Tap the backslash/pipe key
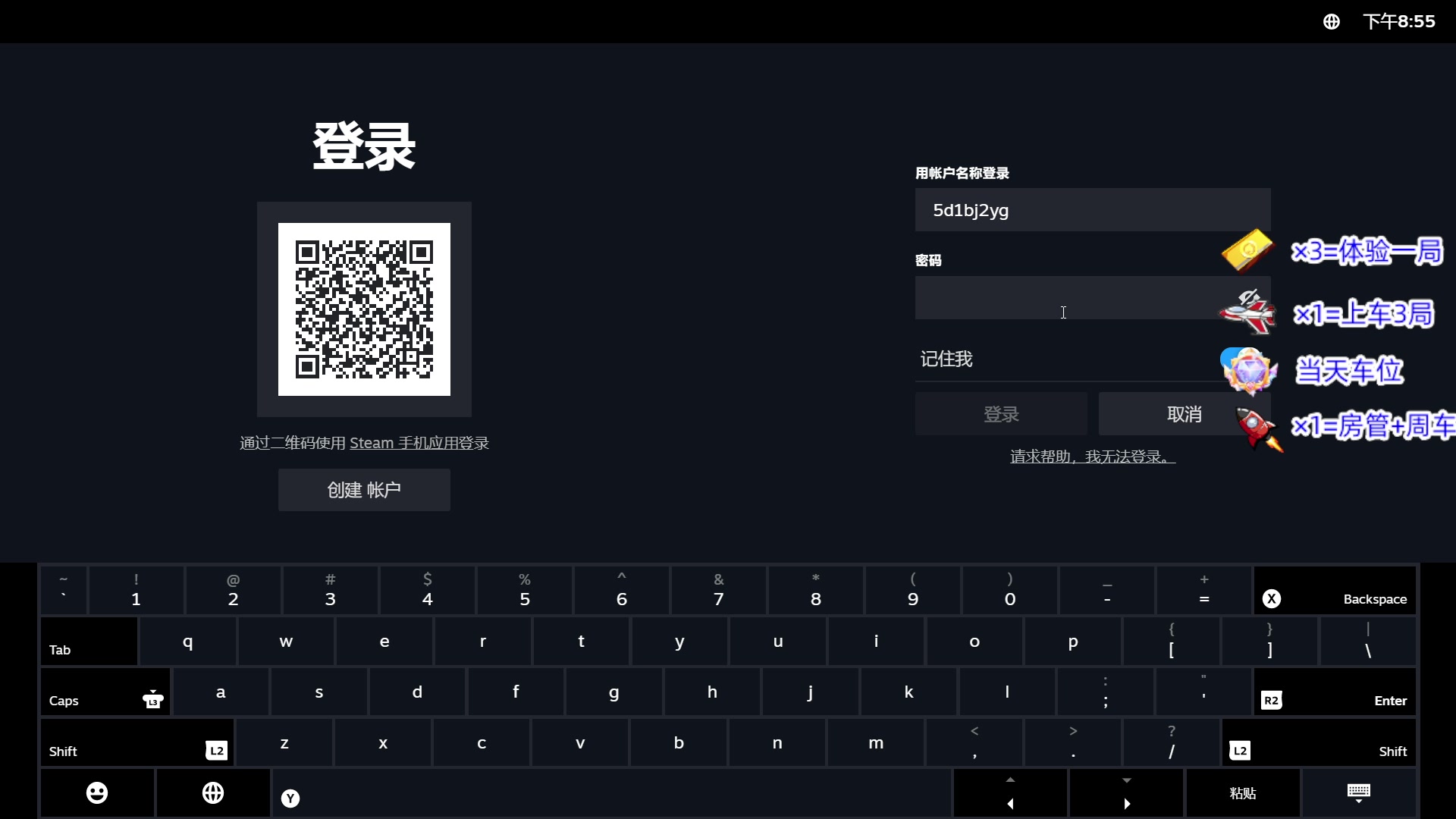This screenshot has height=819, width=1456. click(x=1368, y=642)
